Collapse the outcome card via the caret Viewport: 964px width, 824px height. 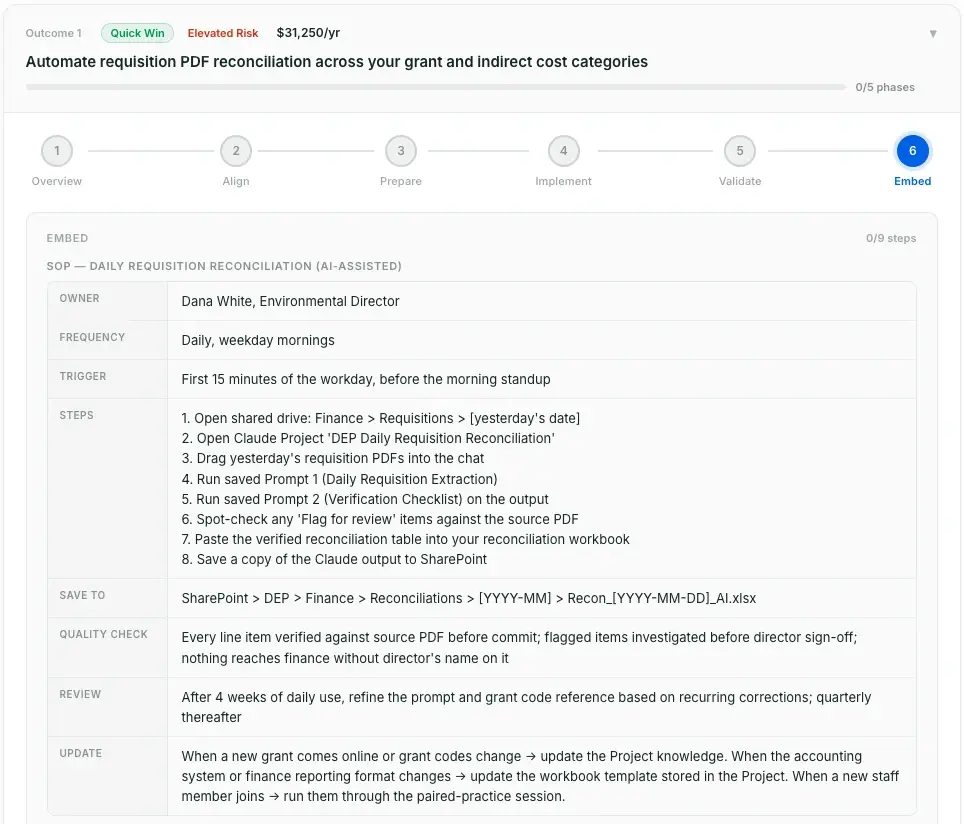click(934, 33)
